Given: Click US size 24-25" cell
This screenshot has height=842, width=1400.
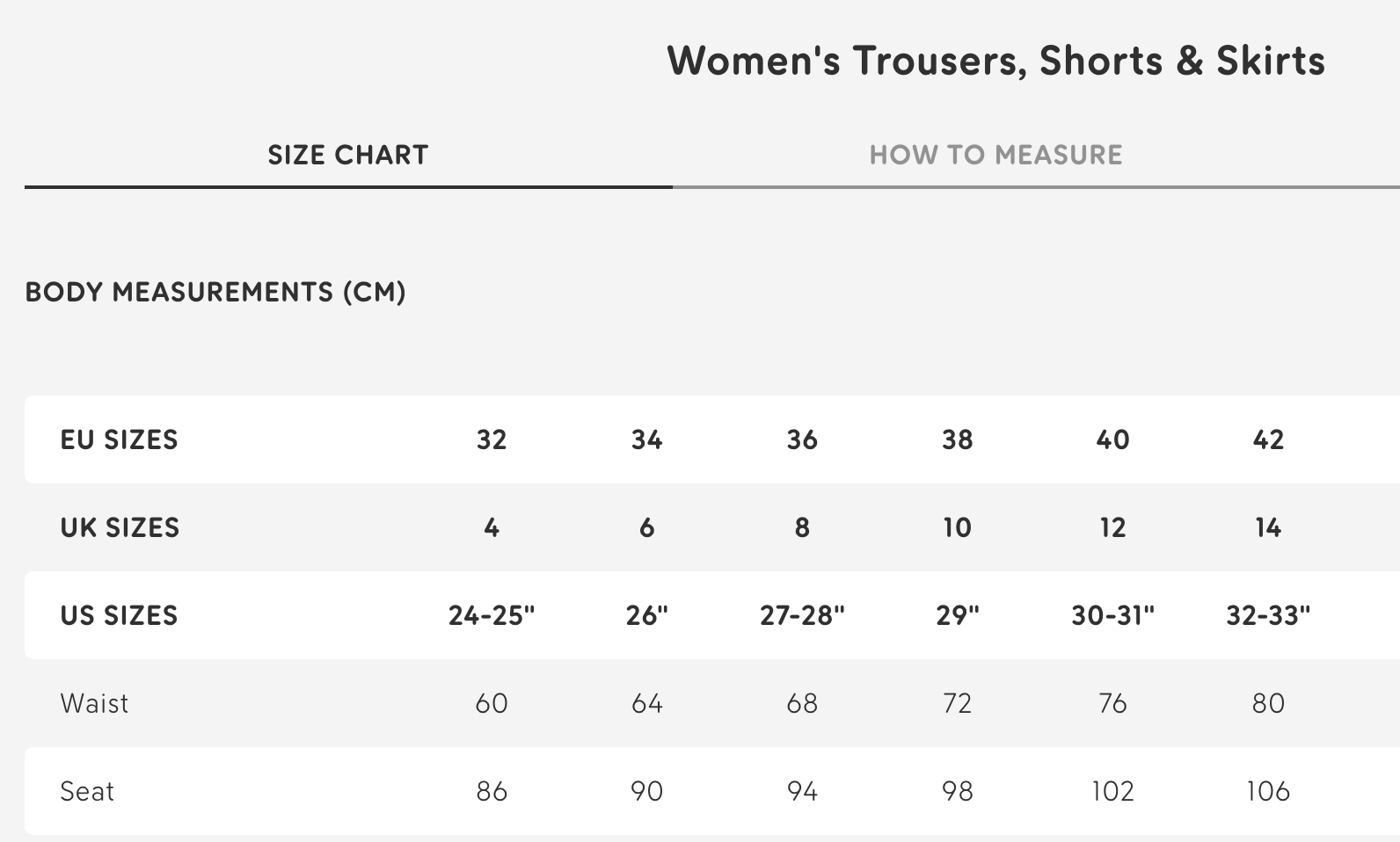Looking at the screenshot, I should pos(492,615).
